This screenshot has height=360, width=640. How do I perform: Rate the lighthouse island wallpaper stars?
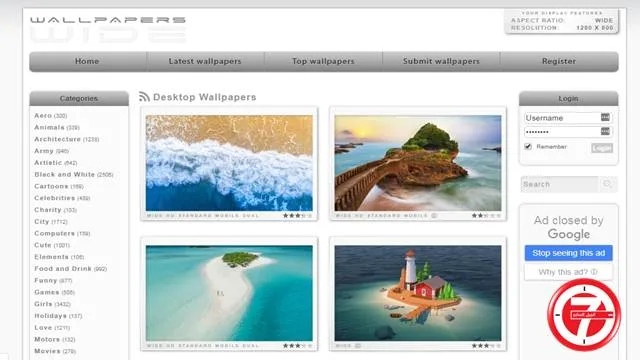point(486,346)
